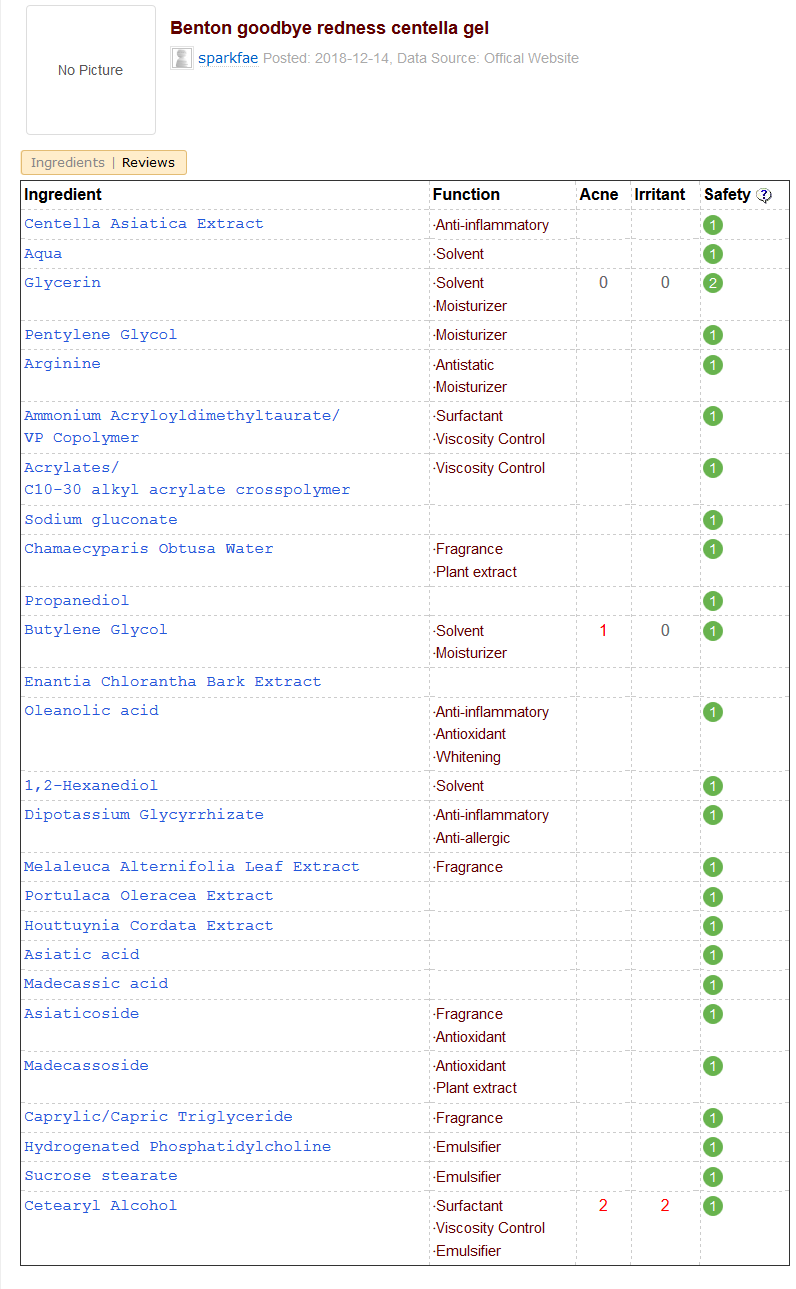Click the Acne column header
This screenshot has width=796, height=1289.
[599, 194]
